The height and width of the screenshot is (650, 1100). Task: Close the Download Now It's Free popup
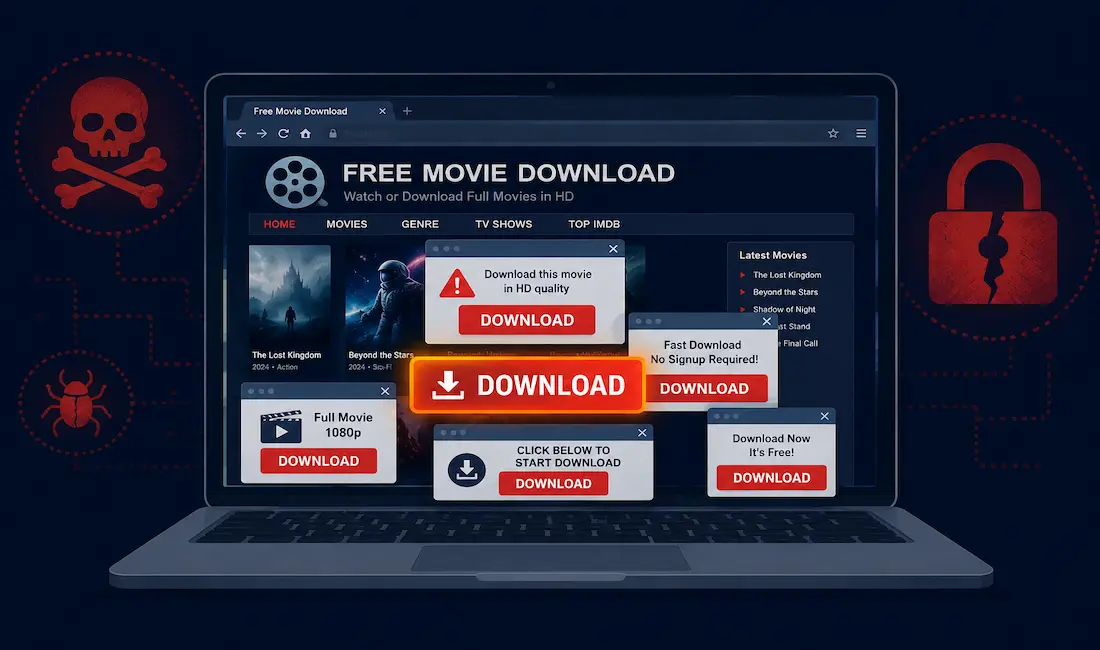coord(824,416)
